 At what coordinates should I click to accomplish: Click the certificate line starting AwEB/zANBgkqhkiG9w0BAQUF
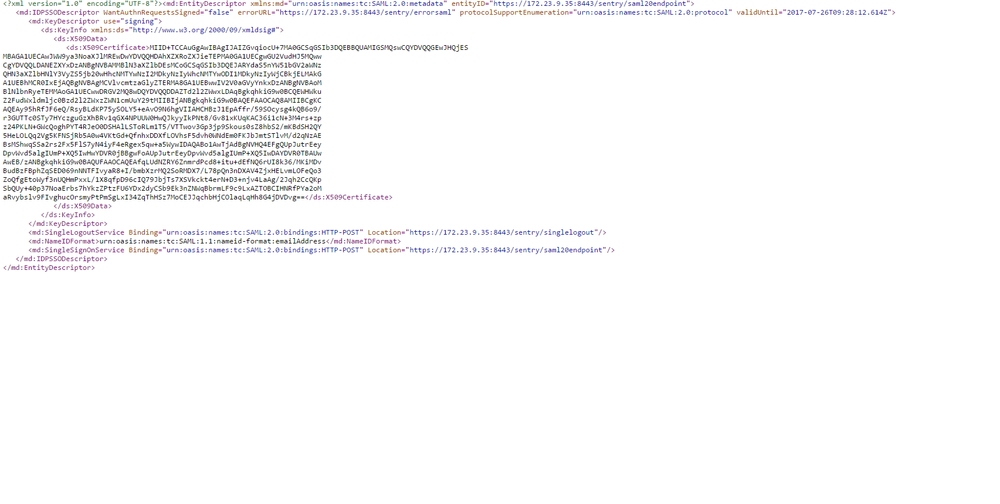pos(162,162)
